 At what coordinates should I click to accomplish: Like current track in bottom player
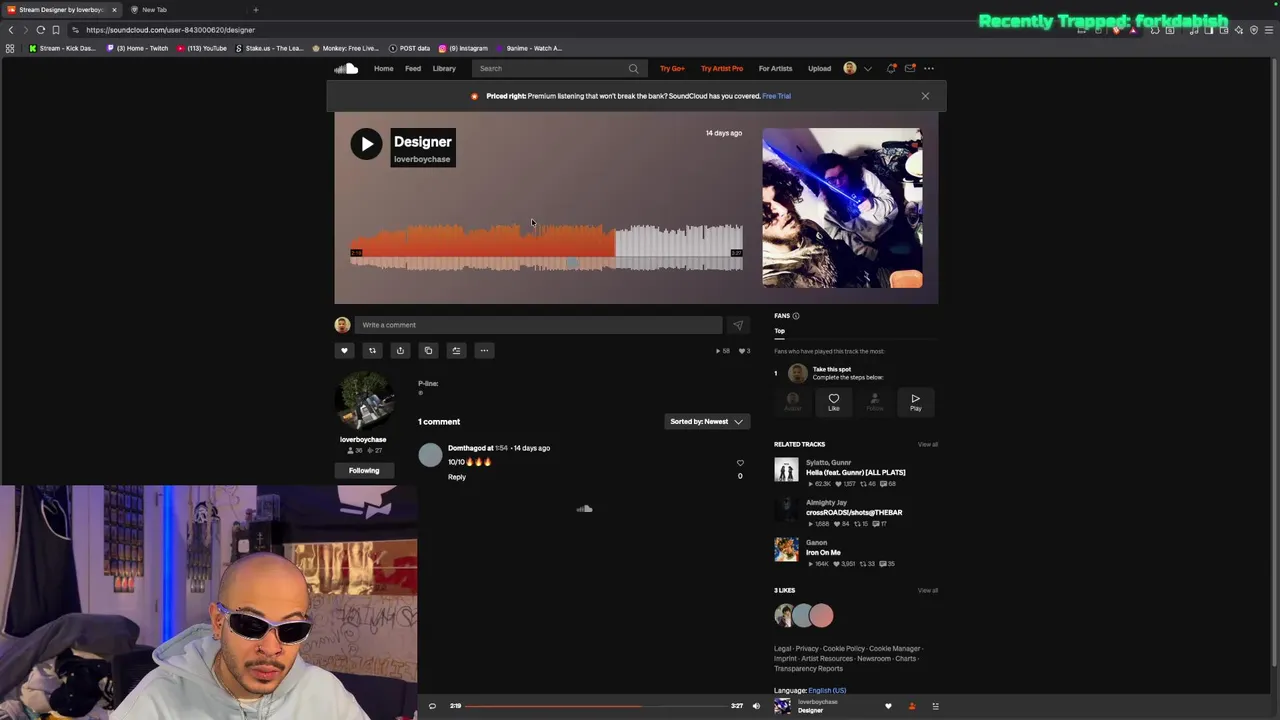(888, 707)
